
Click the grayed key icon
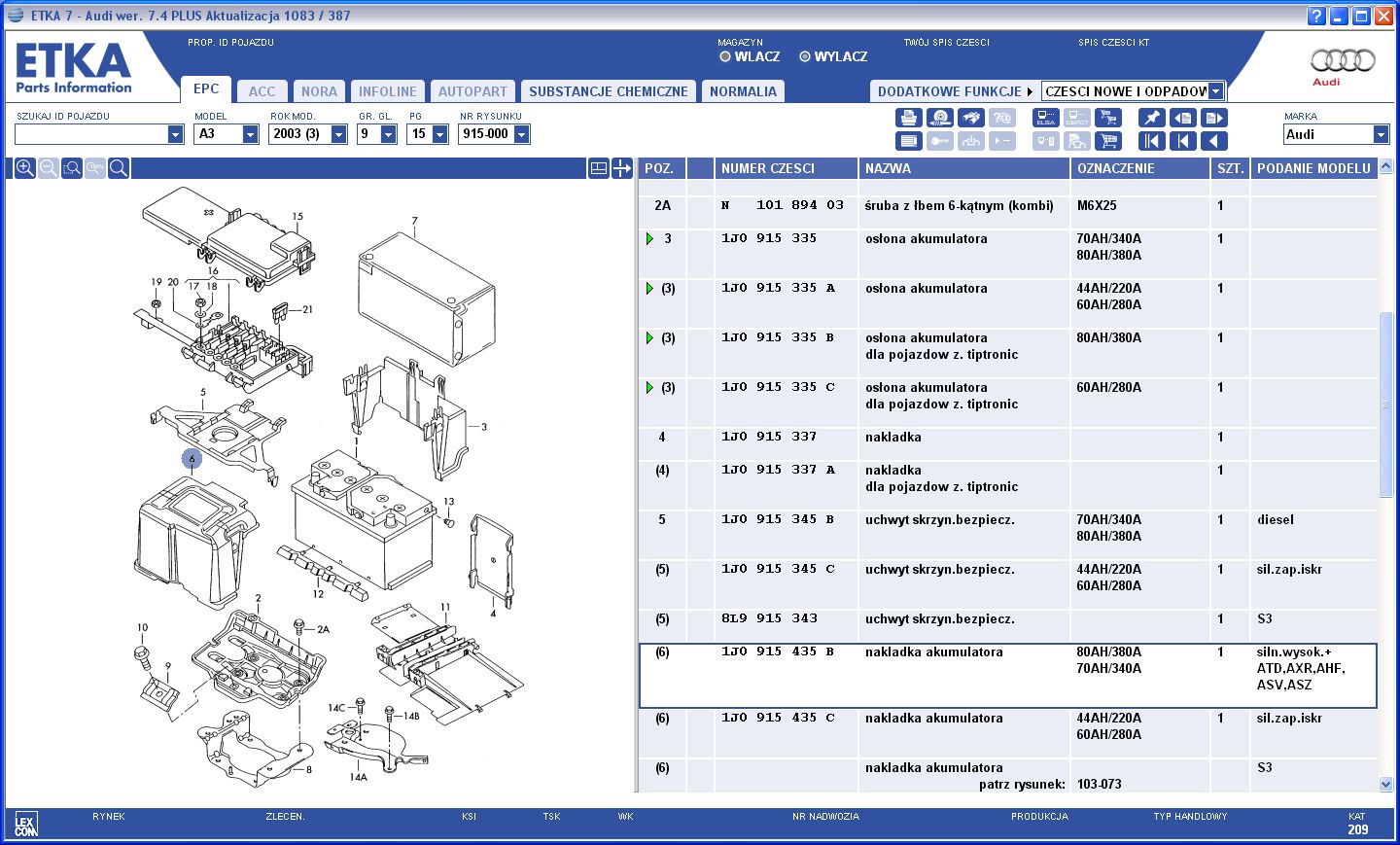coord(940,141)
